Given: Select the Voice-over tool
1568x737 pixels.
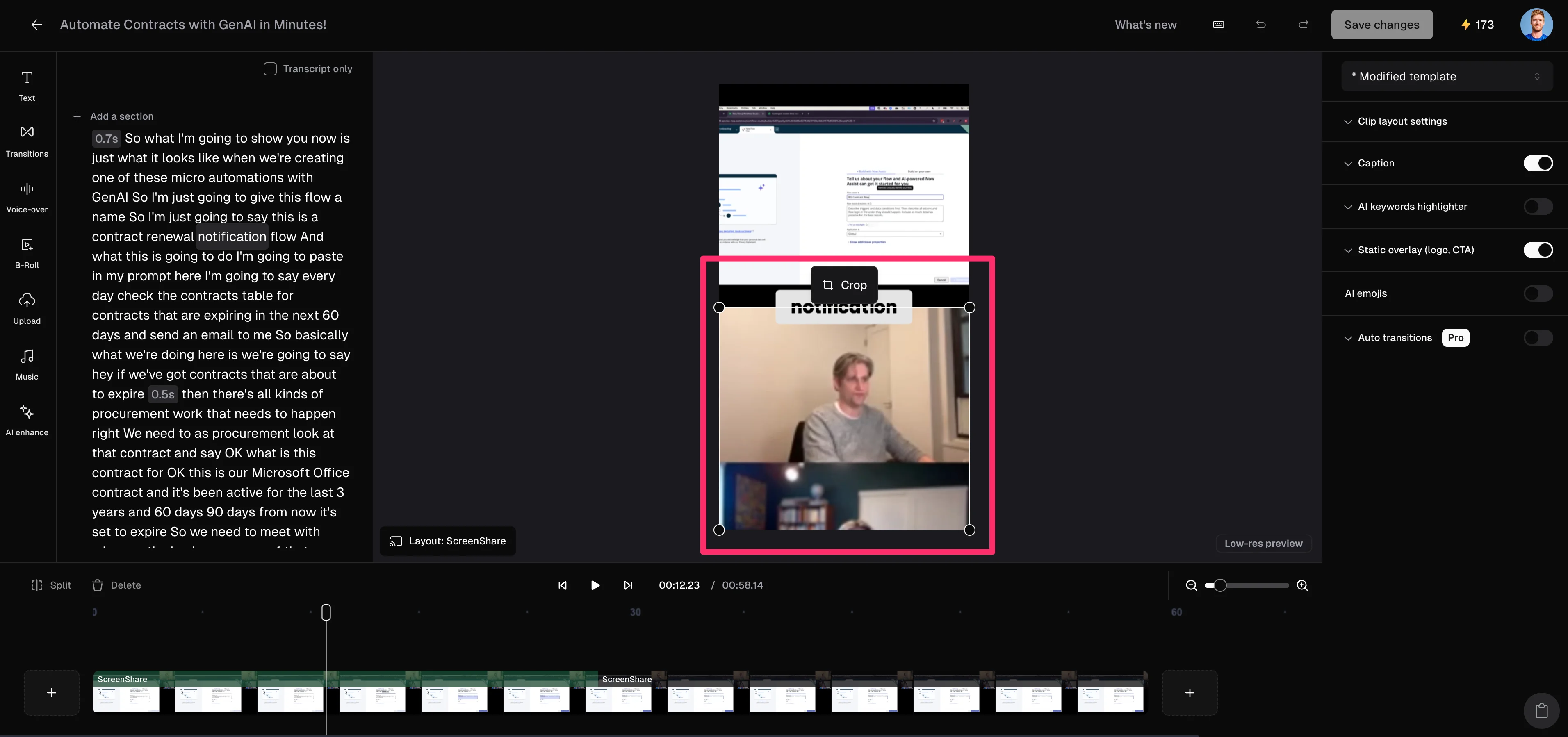Looking at the screenshot, I should pyautogui.click(x=27, y=197).
